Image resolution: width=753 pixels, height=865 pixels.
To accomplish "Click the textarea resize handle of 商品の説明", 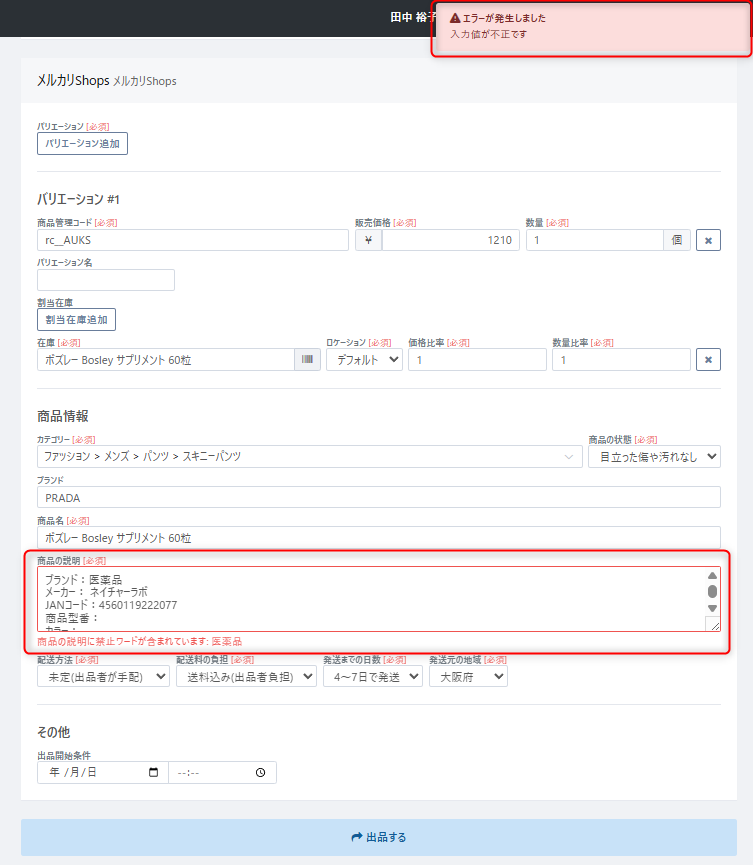I will tap(714, 625).
